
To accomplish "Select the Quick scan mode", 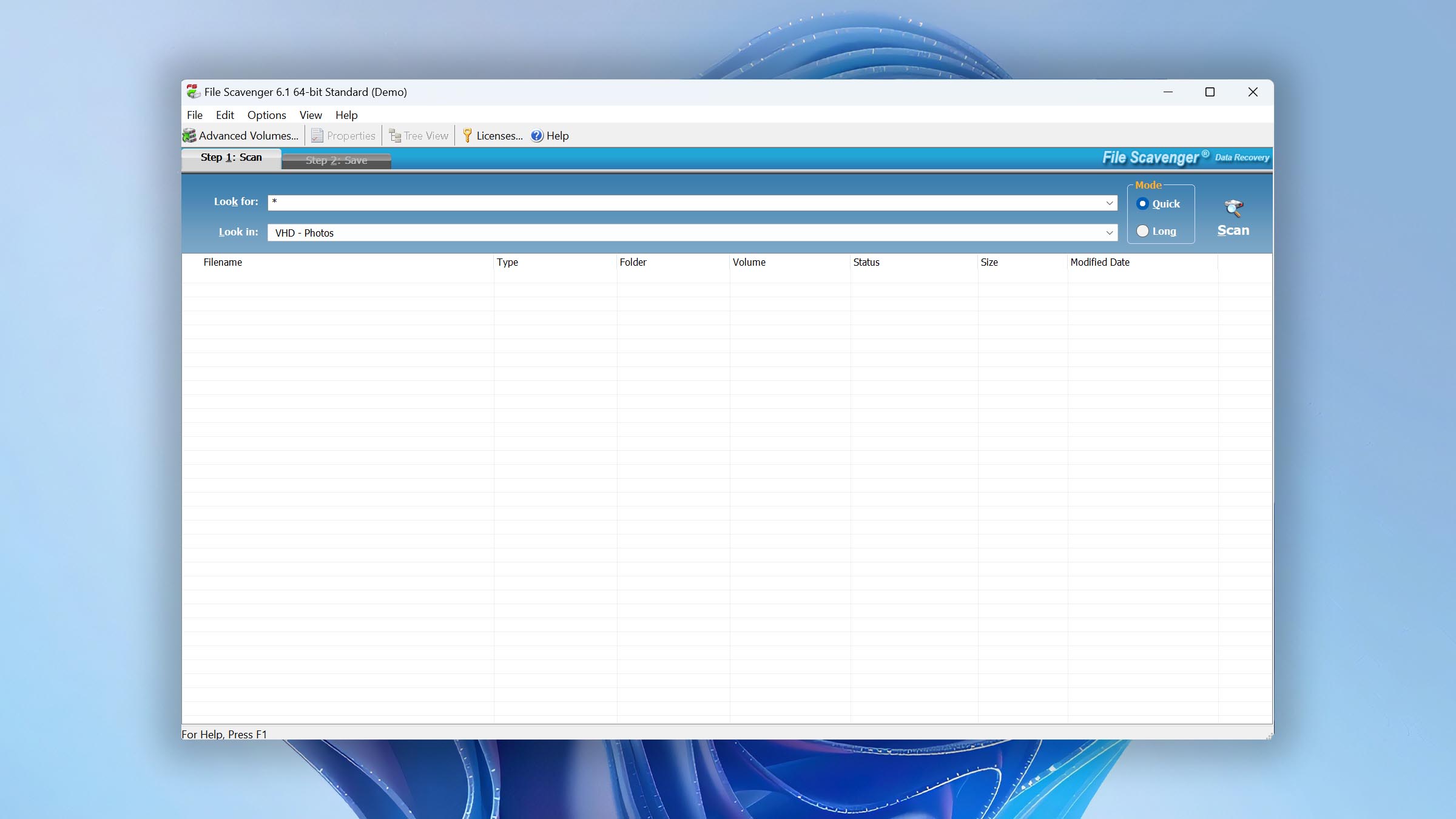I will coord(1158,204).
